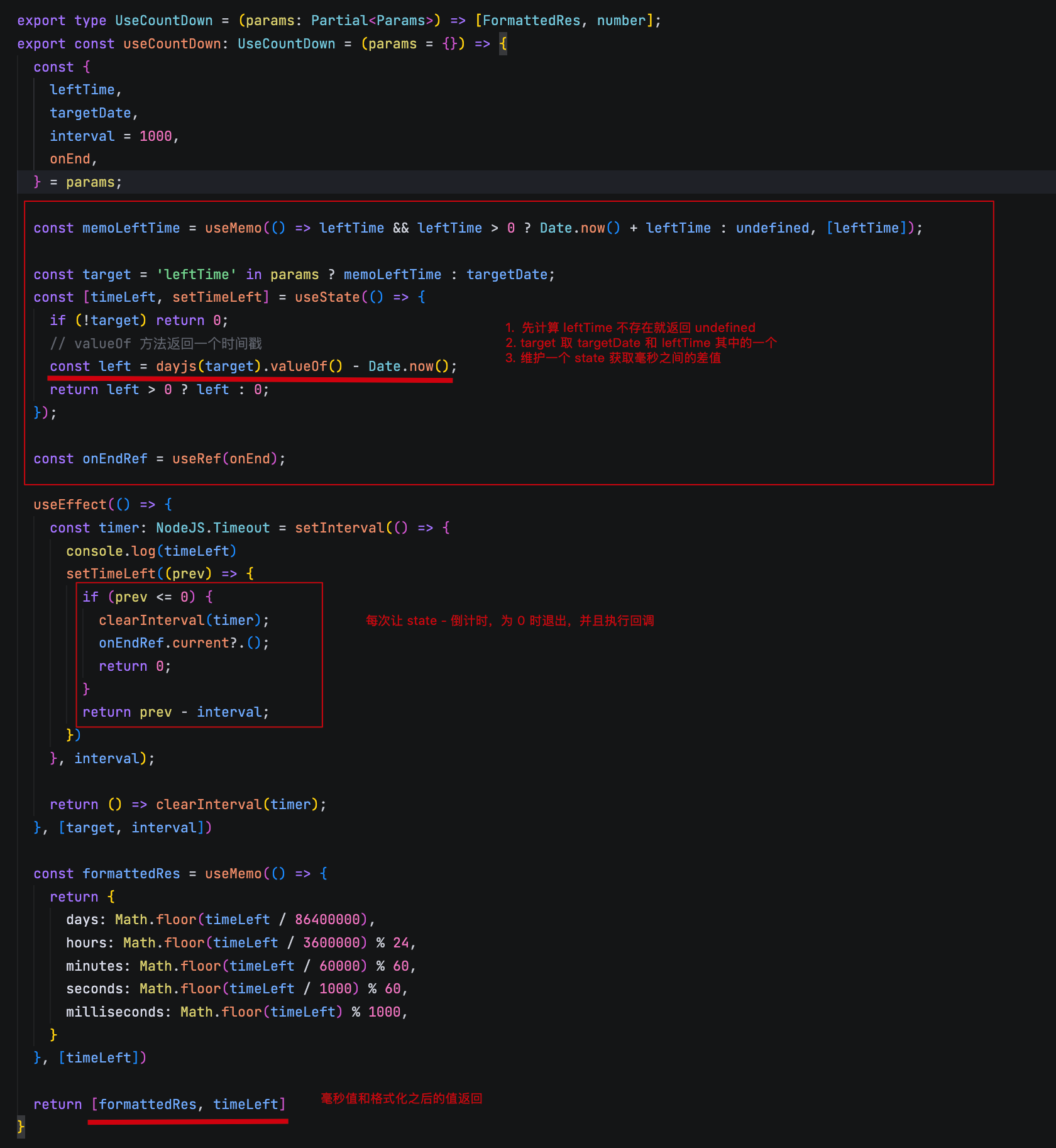Click the useEffect hook call
Screen dimensions: 1056x1148
[x=70, y=505]
